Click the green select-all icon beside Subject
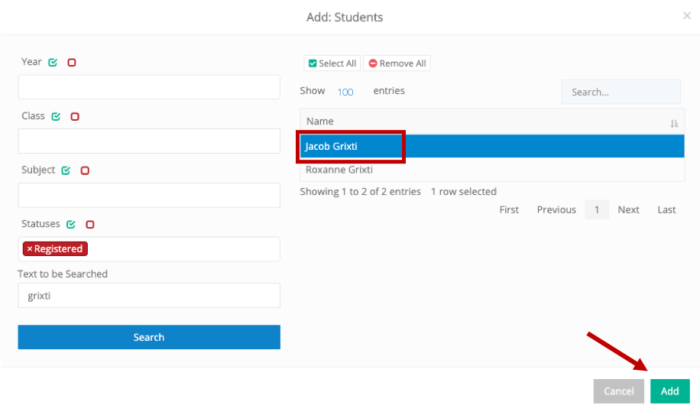 click(x=66, y=170)
